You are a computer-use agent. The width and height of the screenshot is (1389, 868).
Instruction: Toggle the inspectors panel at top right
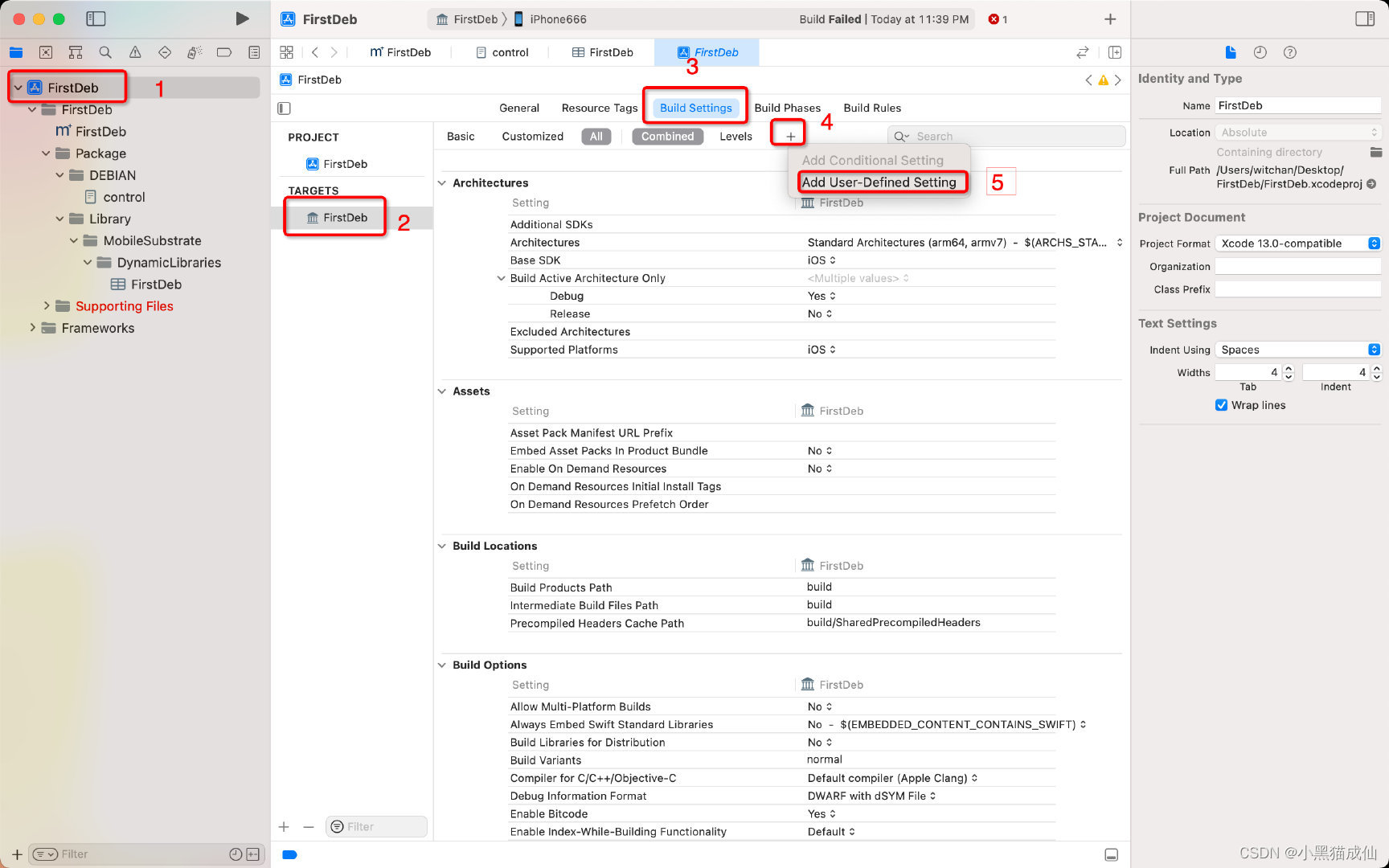point(1365,18)
